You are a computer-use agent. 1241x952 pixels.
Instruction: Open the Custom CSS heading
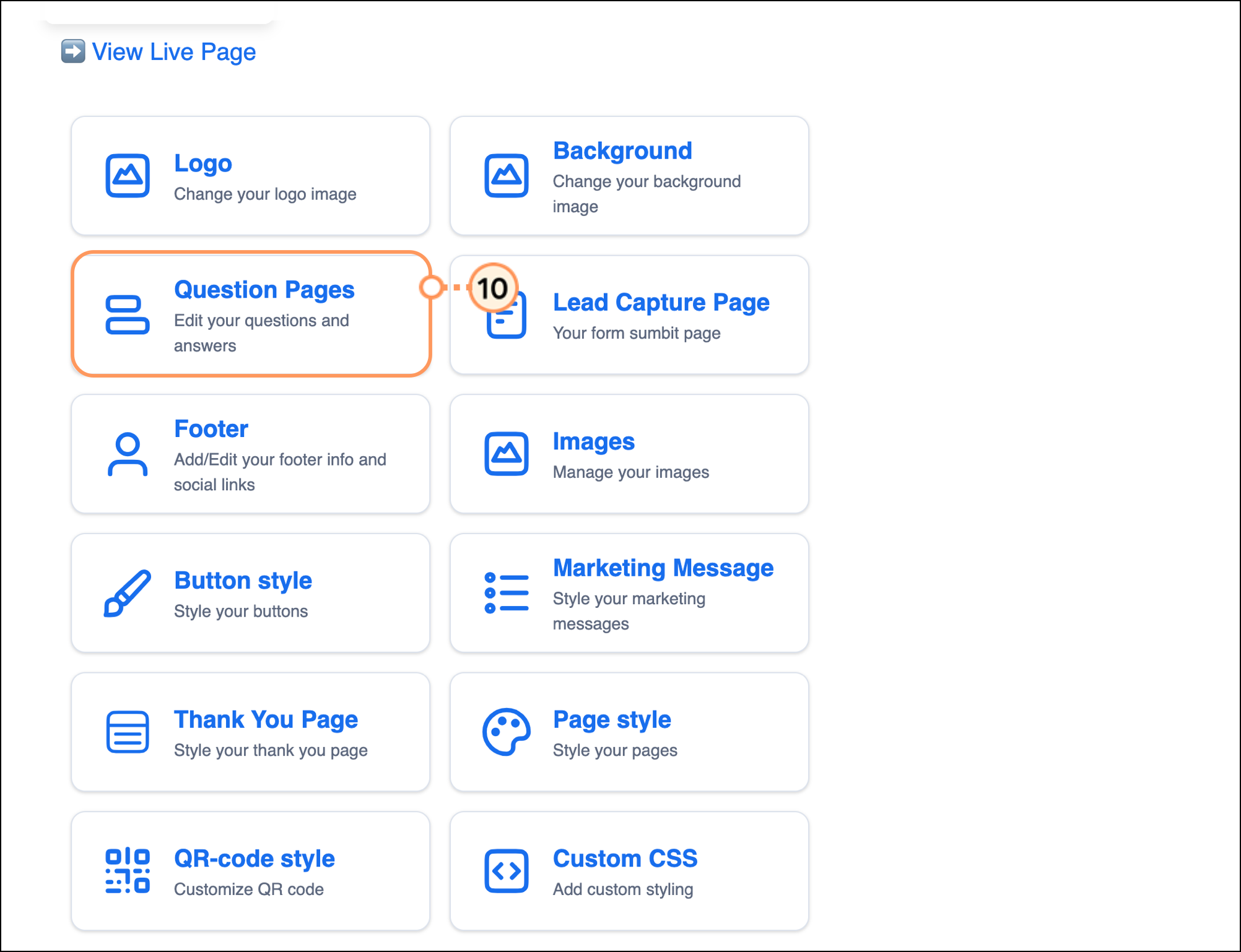[625, 859]
